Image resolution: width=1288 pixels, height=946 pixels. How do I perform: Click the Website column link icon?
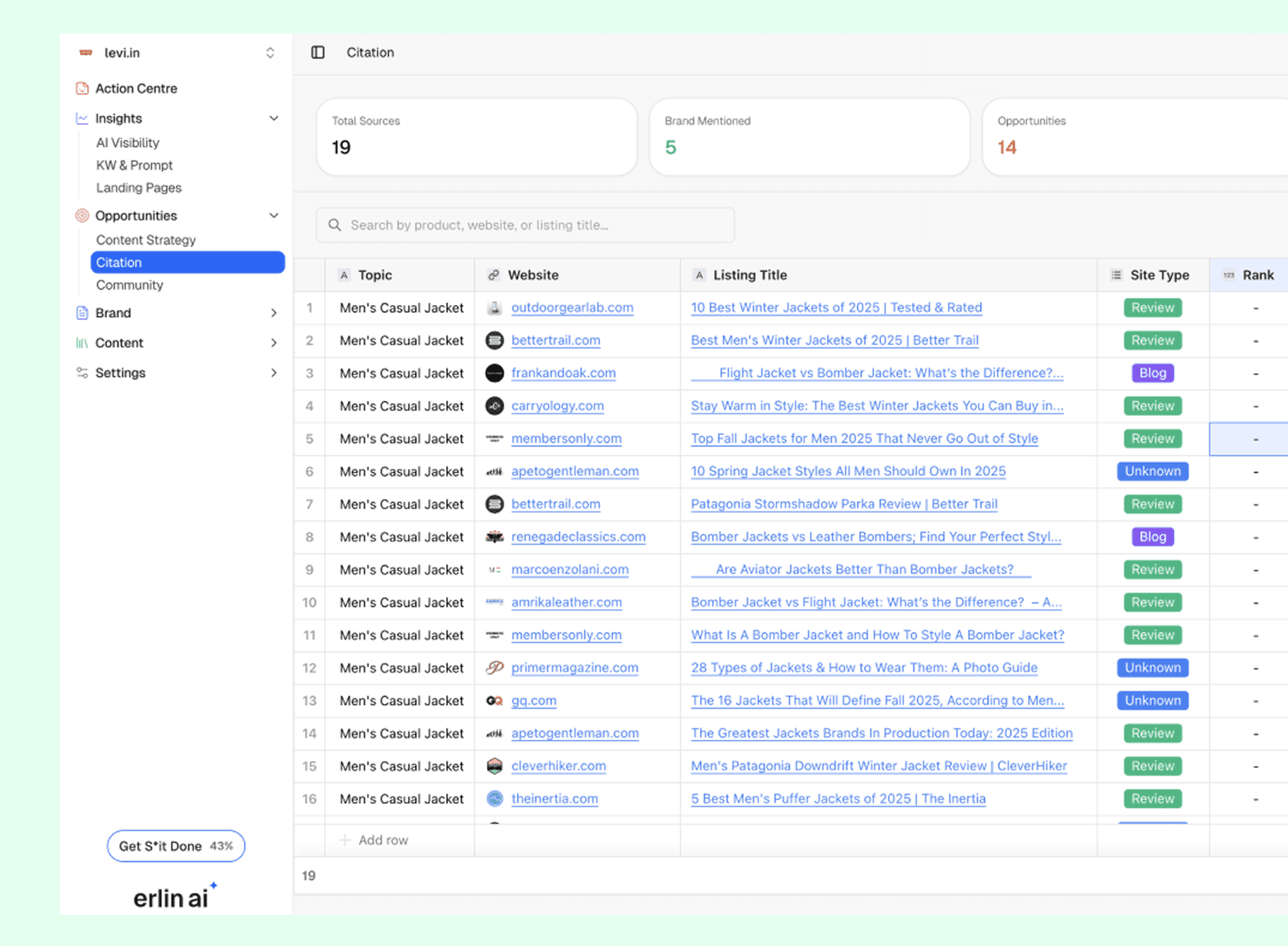493,275
